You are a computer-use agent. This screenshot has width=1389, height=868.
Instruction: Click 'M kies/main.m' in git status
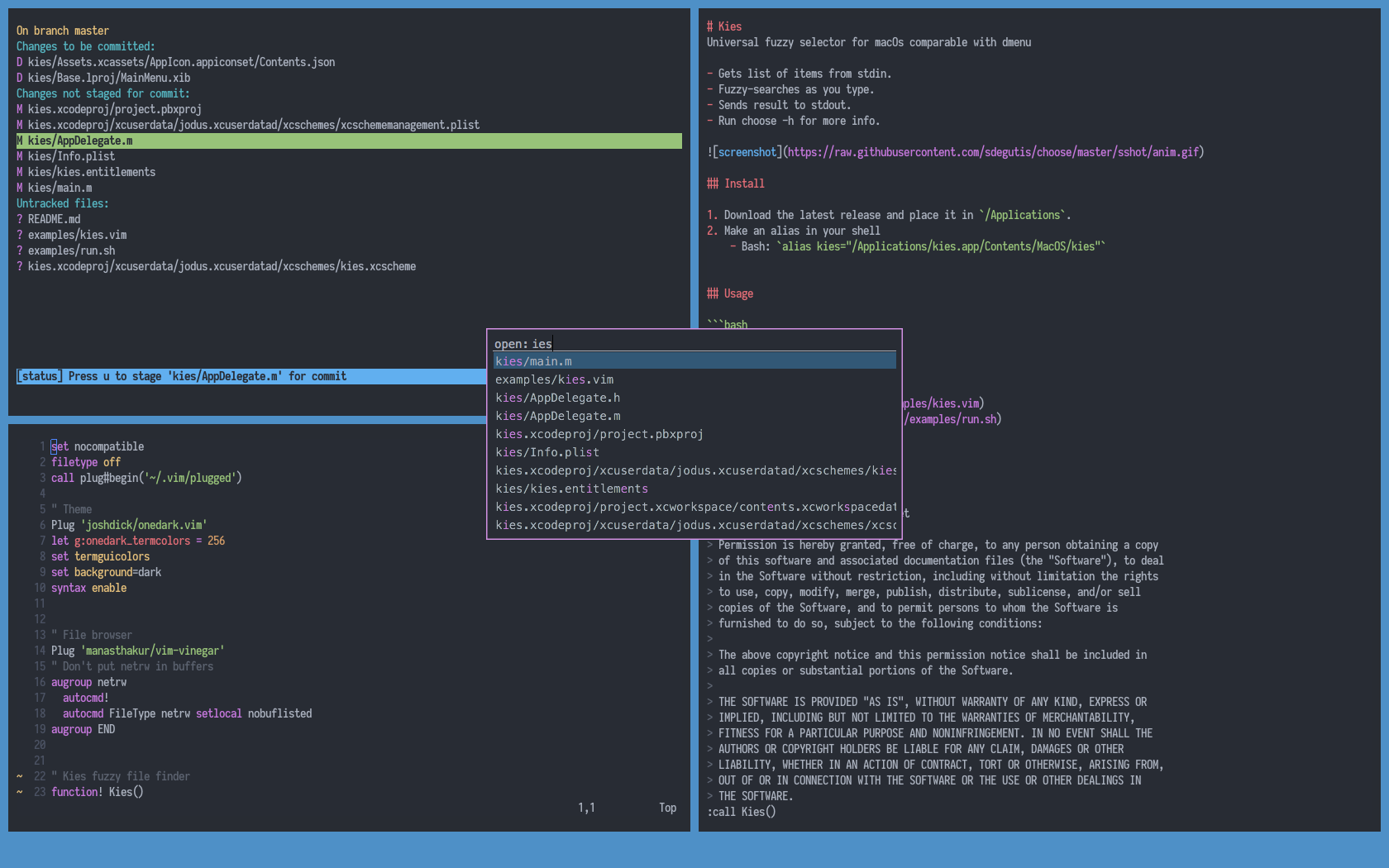click(x=55, y=188)
